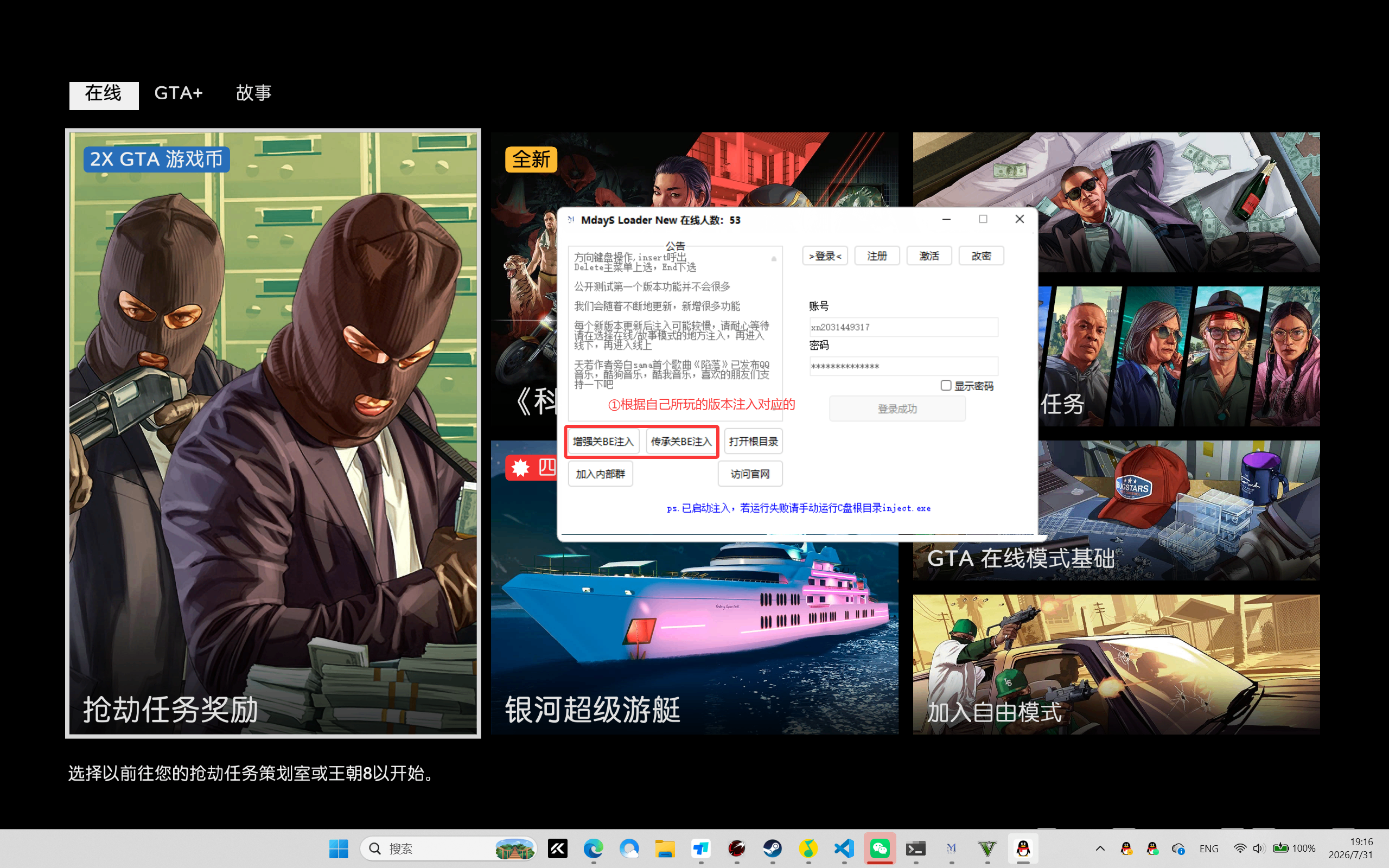Click the 增强关BE注入 button
Viewport: 1389px width, 868px height.
pyautogui.click(x=603, y=442)
